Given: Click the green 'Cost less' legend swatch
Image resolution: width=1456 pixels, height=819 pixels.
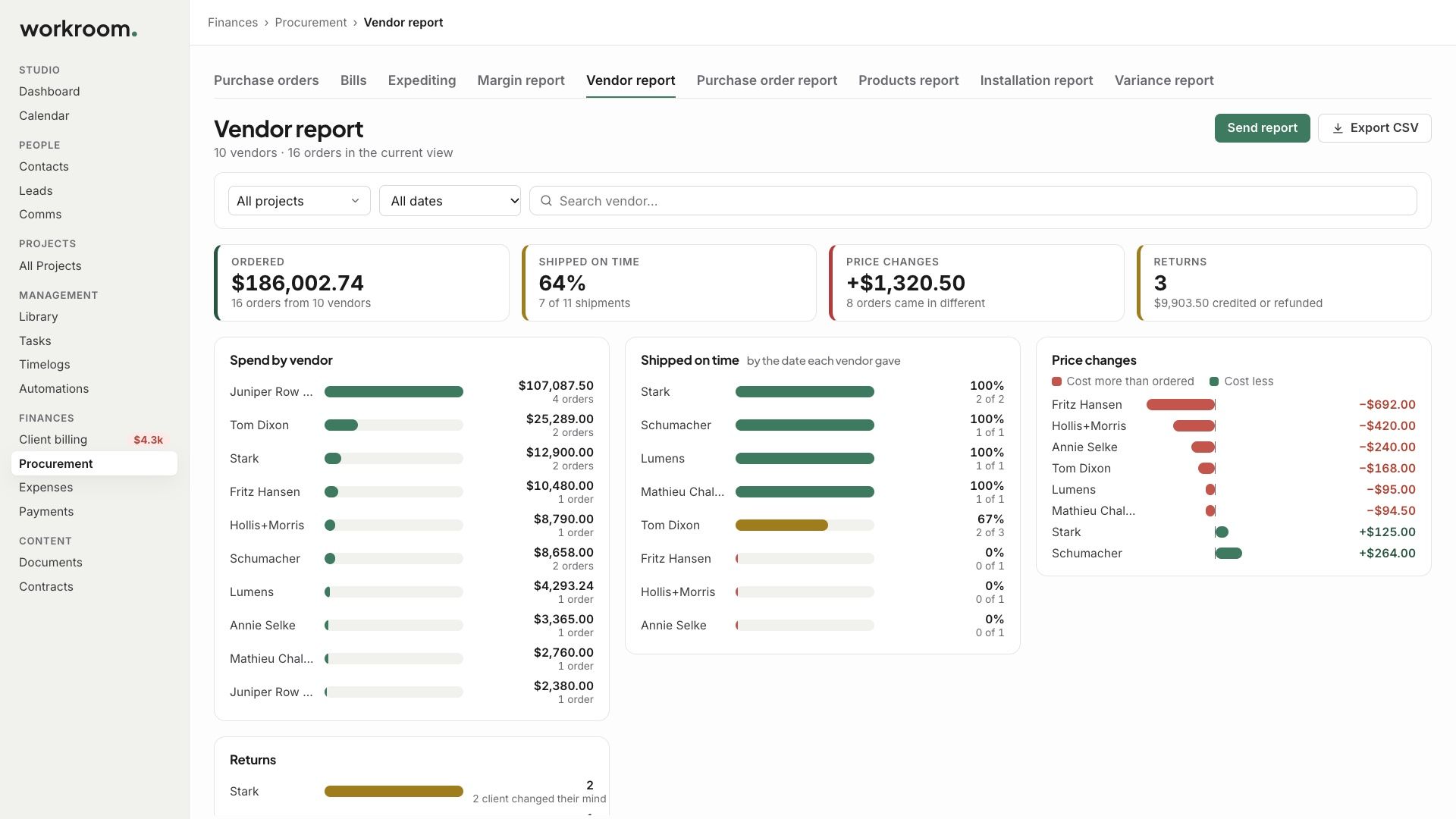Looking at the screenshot, I should click(1214, 381).
